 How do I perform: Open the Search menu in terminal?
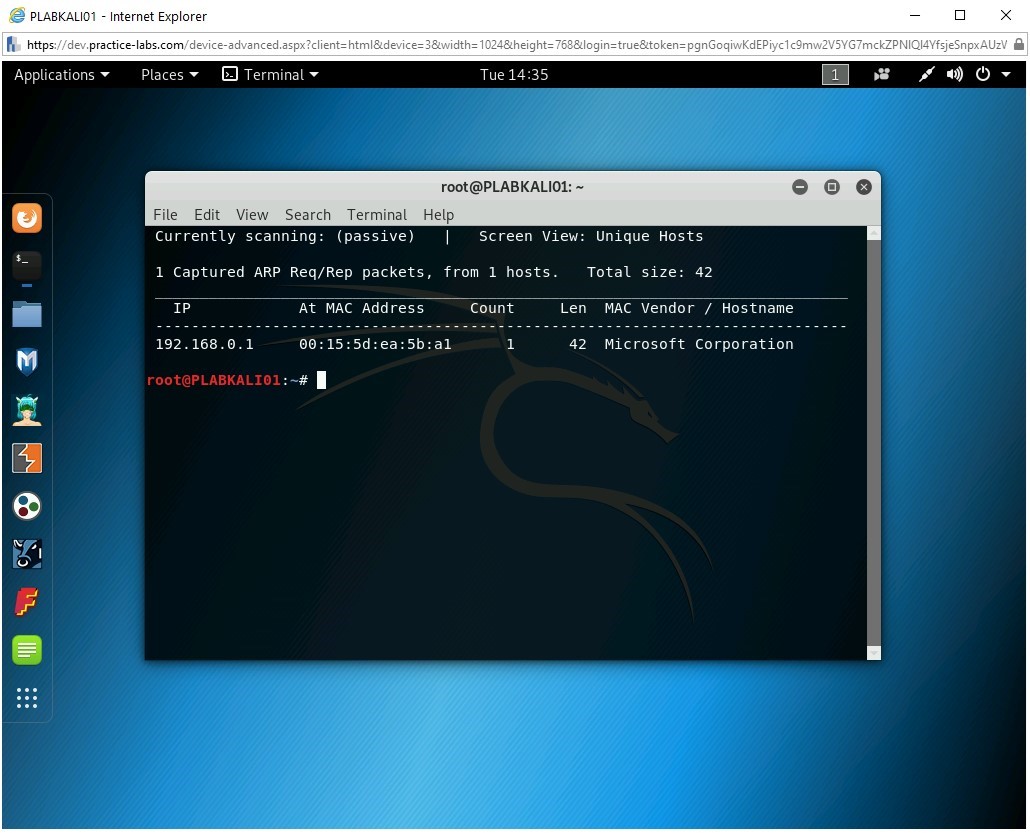pyautogui.click(x=307, y=215)
